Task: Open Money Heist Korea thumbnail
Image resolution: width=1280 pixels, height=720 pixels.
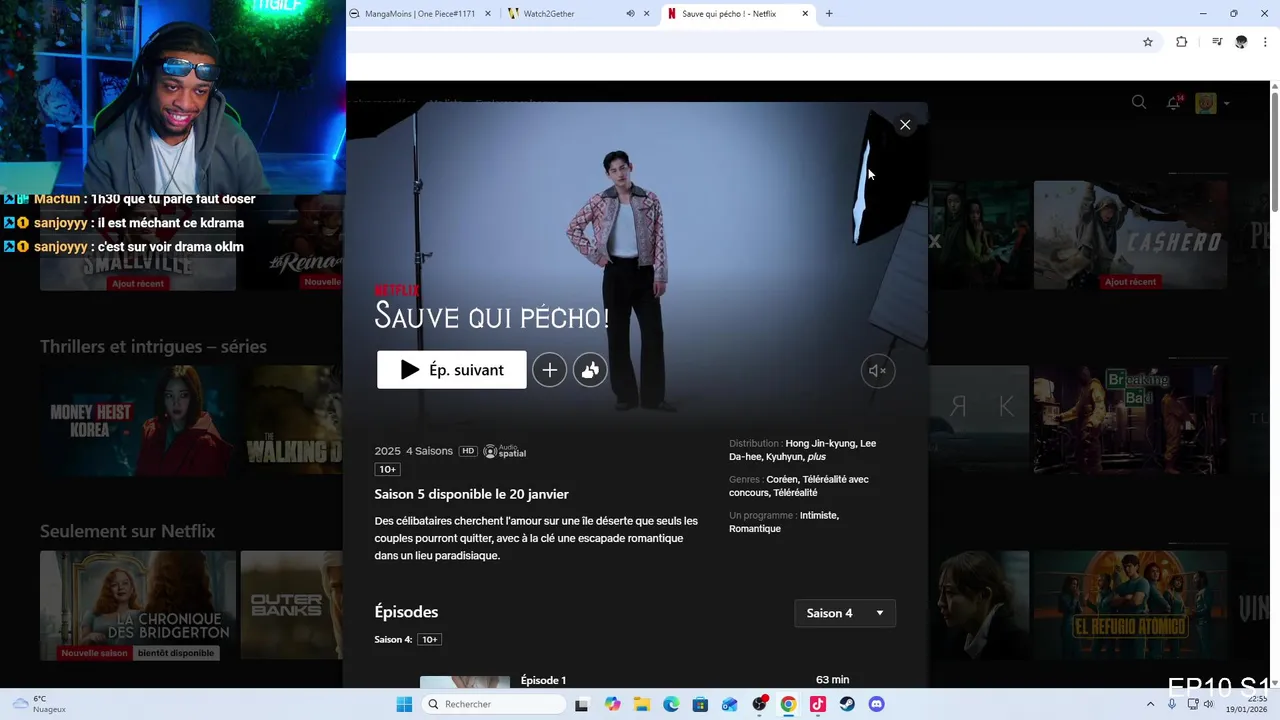Action: [138, 421]
